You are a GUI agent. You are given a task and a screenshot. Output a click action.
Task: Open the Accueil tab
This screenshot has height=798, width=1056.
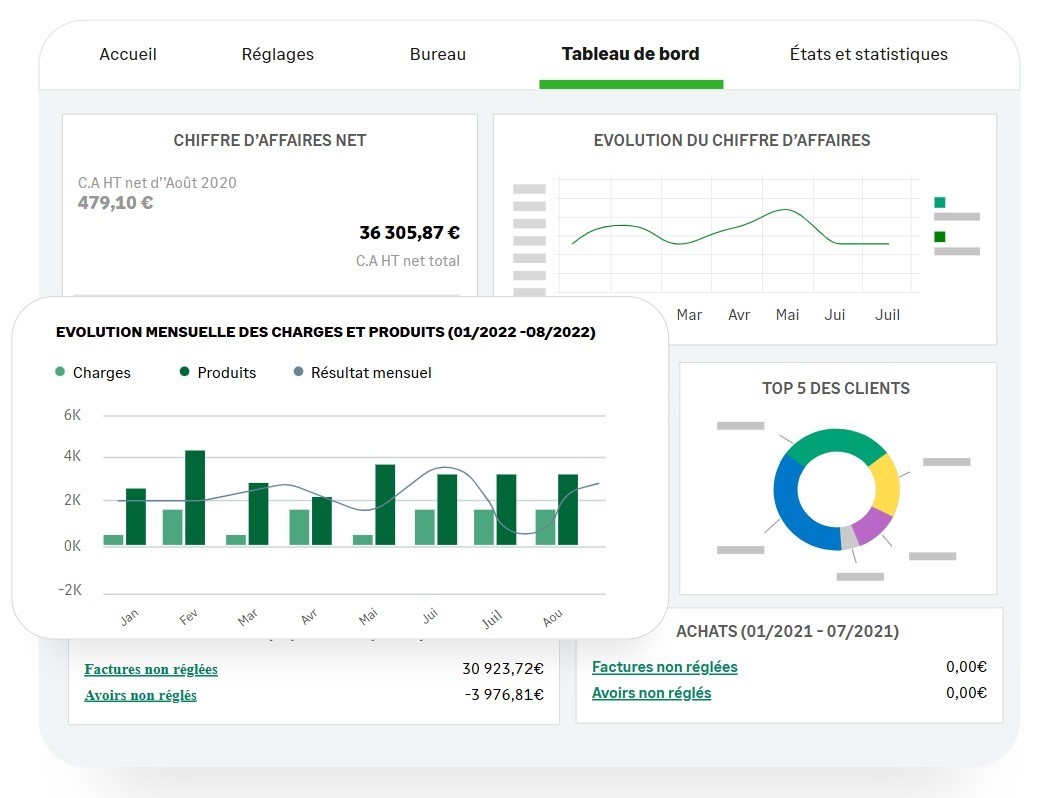[128, 54]
